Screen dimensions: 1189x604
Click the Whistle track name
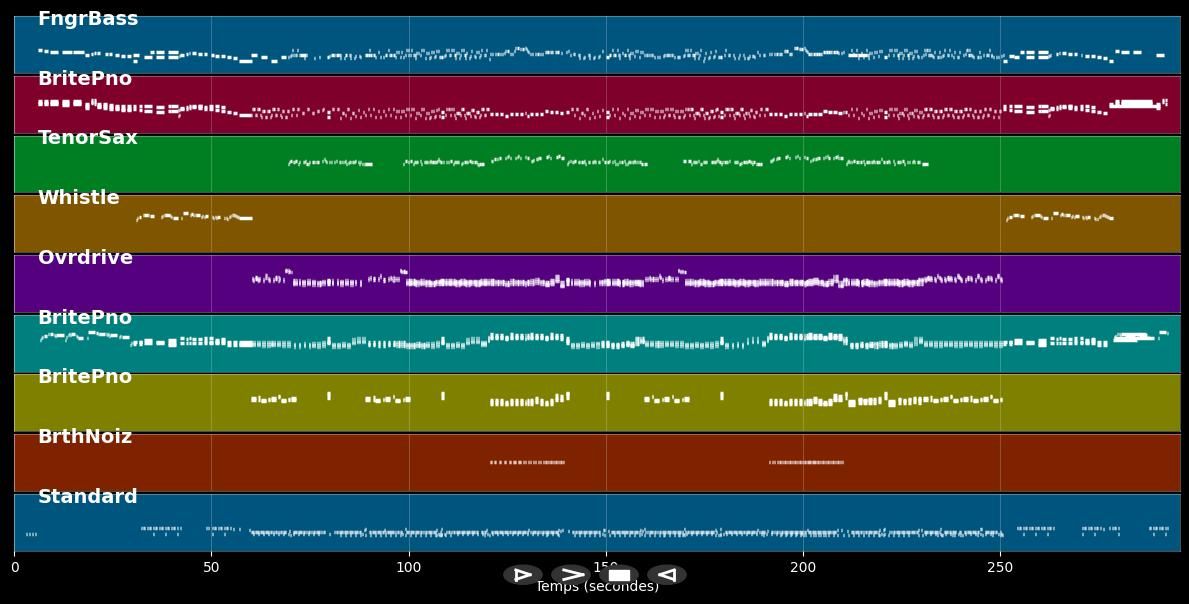79,198
